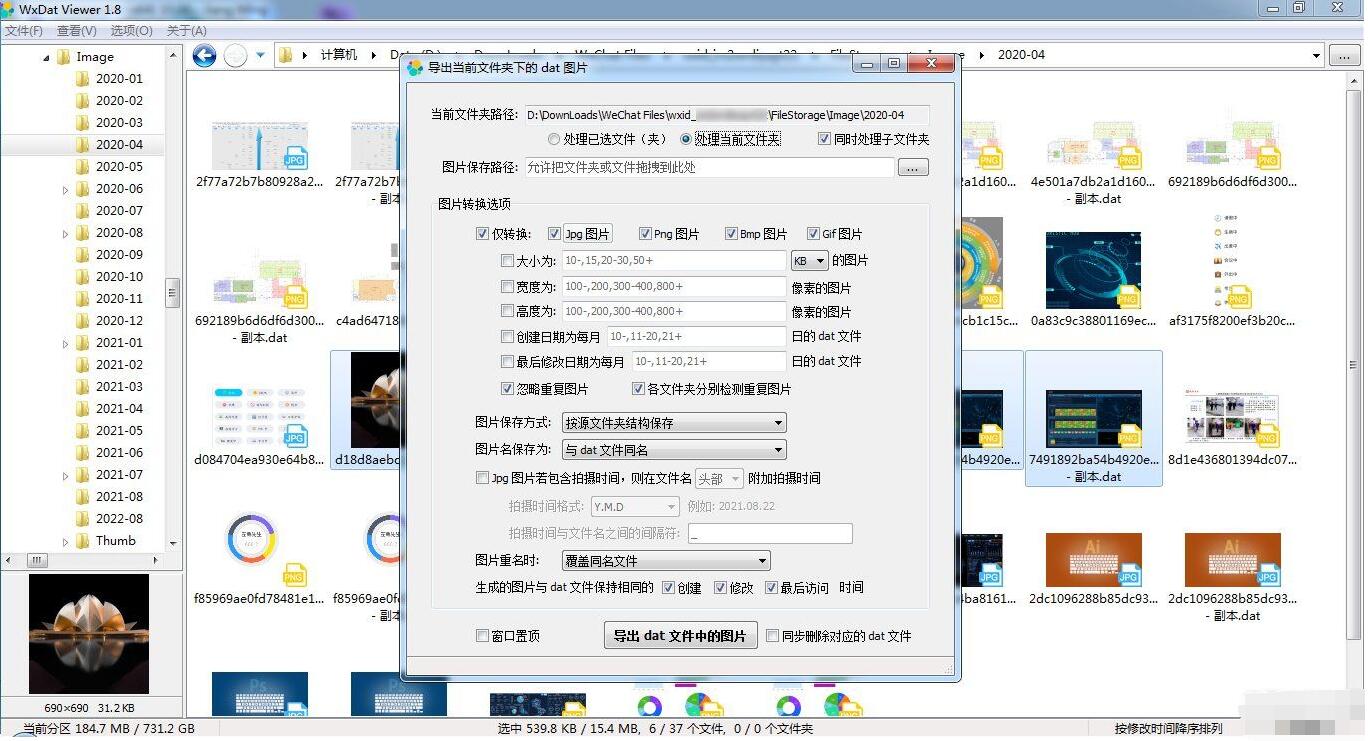Screen dimensions: 1368x741
Task: Select 处理当前文件夹 radio option
Action: coord(685,139)
